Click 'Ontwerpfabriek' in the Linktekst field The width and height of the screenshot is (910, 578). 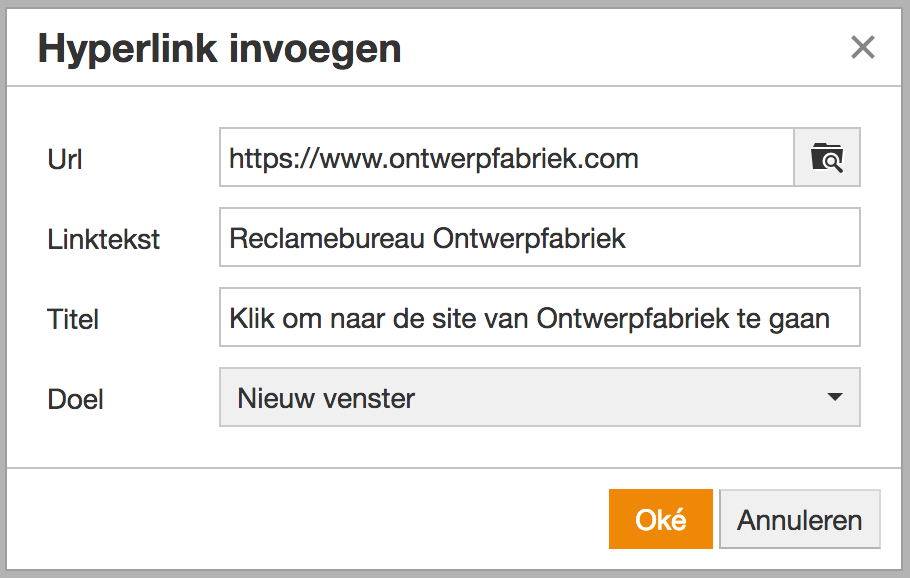[x=529, y=238]
